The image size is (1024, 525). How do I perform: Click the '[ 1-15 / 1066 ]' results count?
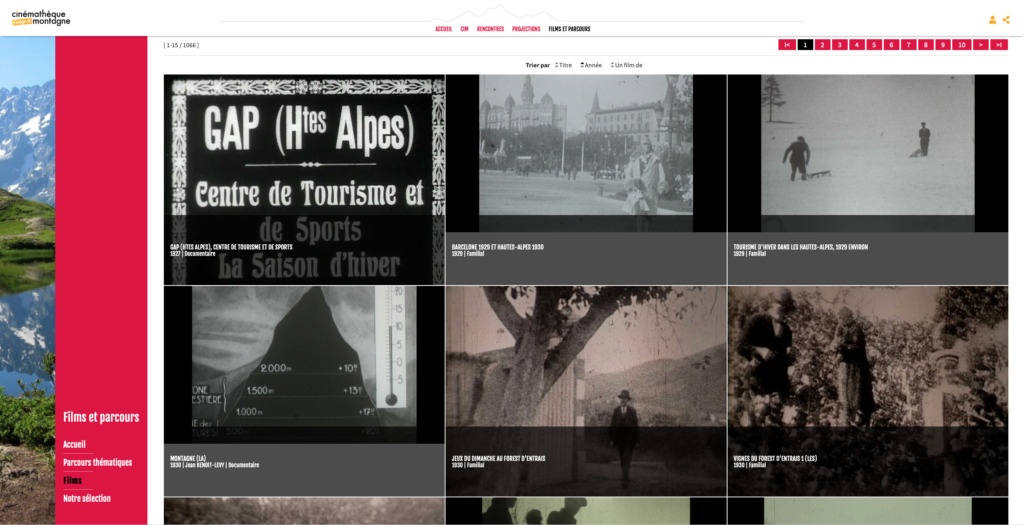[181, 45]
